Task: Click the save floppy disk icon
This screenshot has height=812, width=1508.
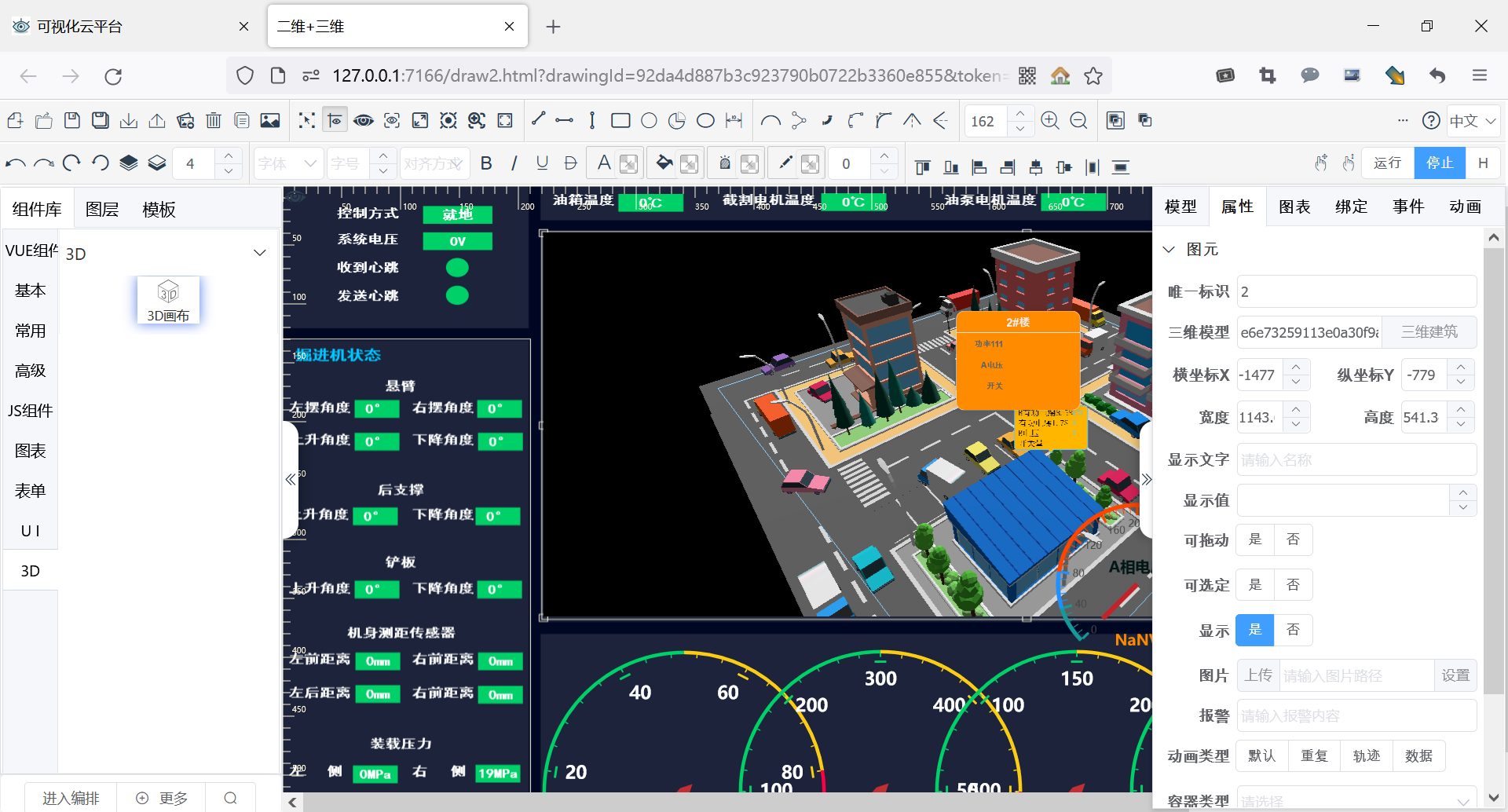Action: coord(72,120)
